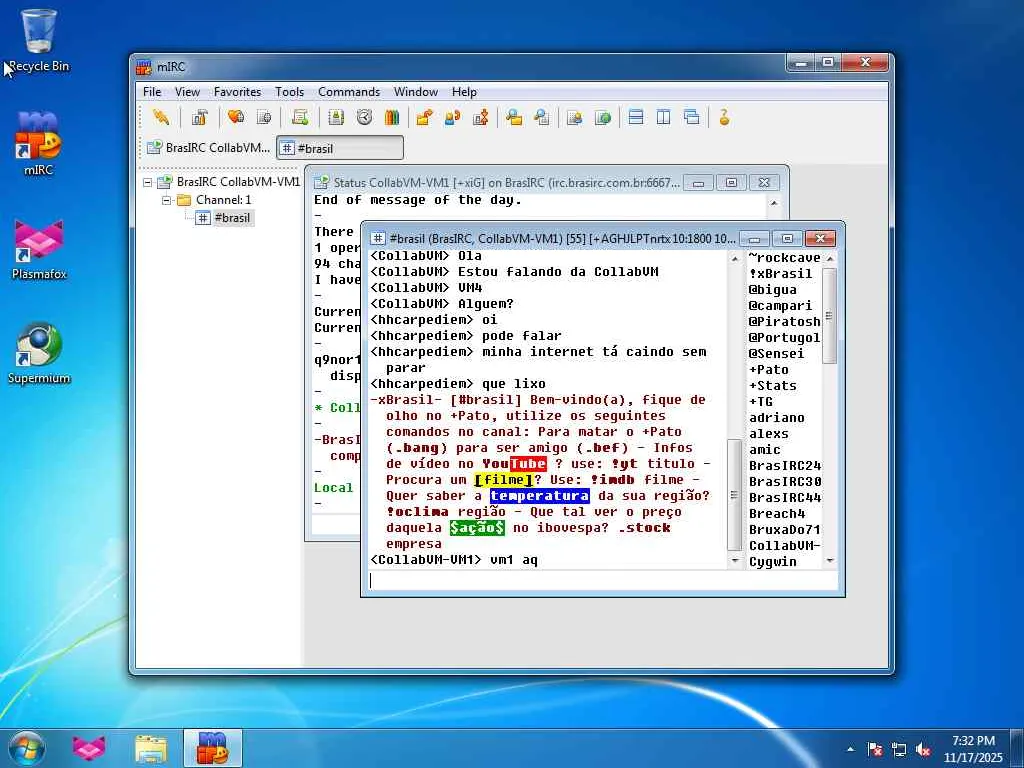
Task: Open the View menu
Action: click(187, 92)
